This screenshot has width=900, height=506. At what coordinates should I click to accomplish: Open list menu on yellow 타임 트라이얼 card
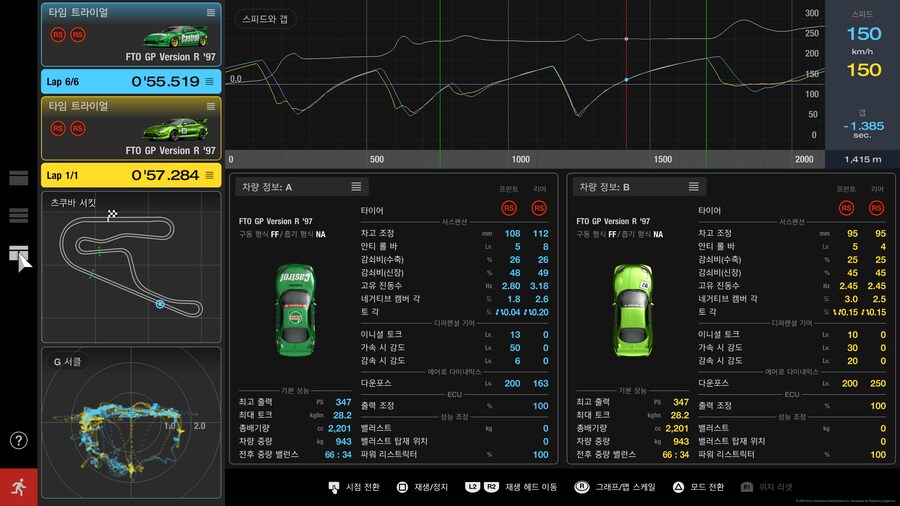[x=210, y=105]
